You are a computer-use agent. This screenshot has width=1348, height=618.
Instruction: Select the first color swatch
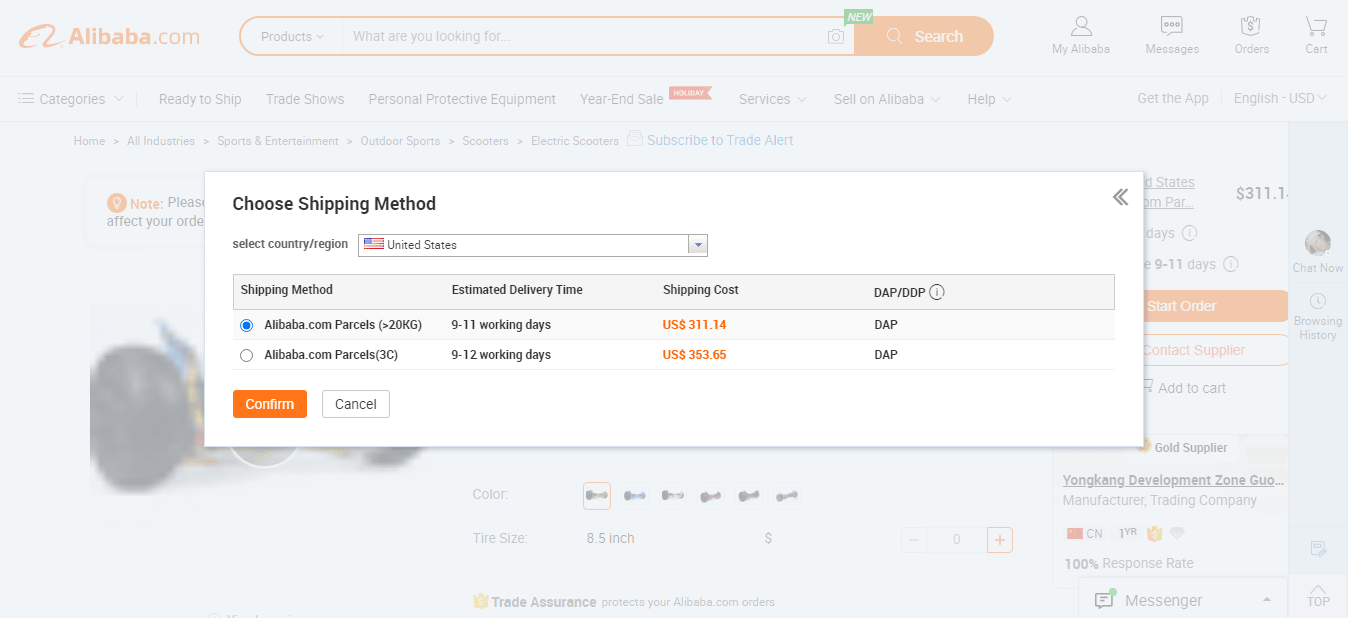click(x=597, y=495)
